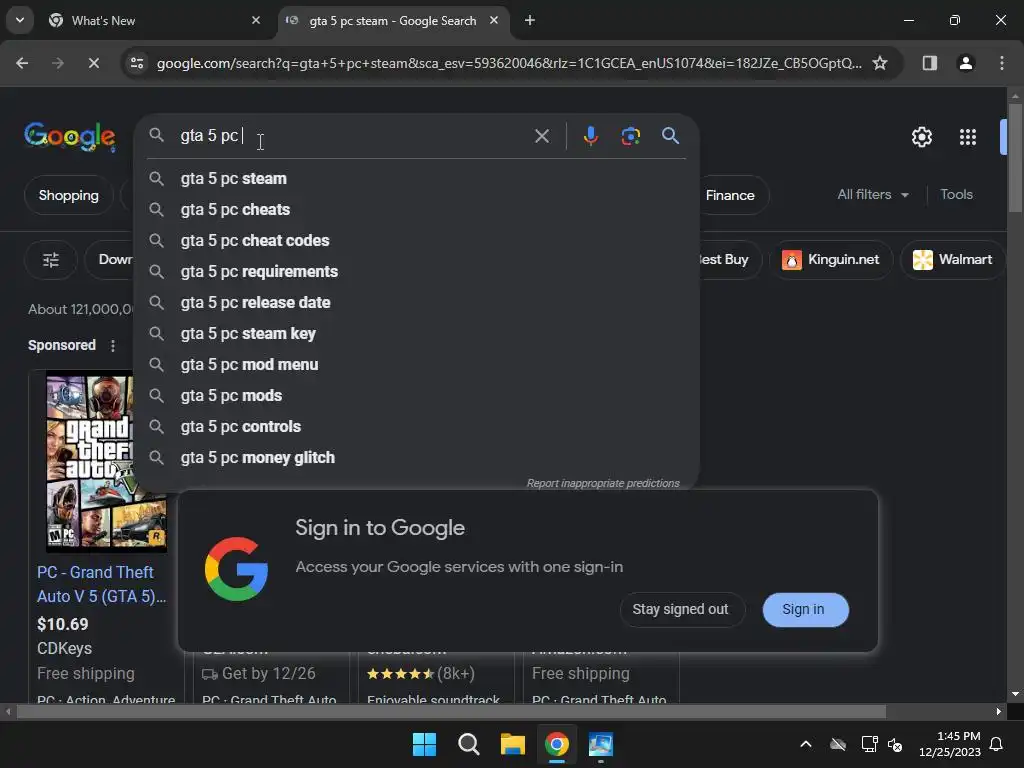Click in the Google search input field

(x=353, y=136)
